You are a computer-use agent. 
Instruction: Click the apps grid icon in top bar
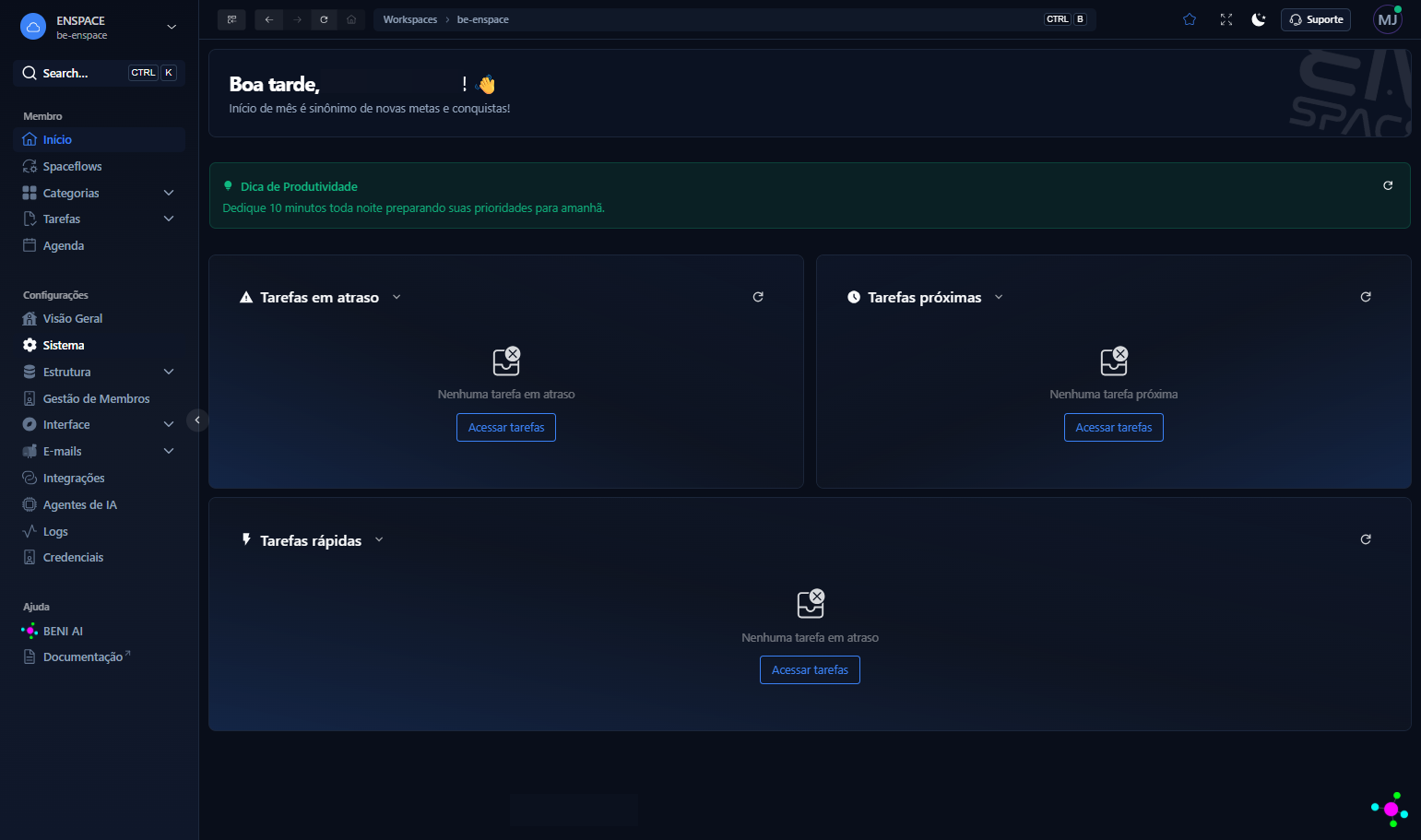[231, 19]
